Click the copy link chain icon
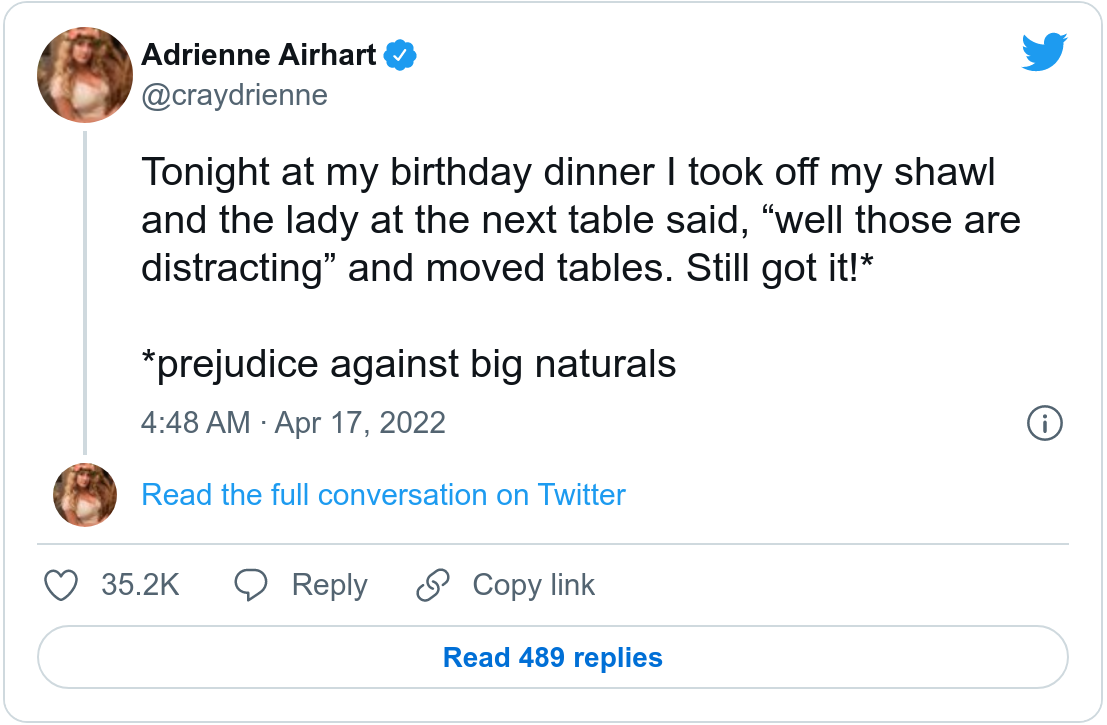The image size is (1107, 725). [x=432, y=585]
